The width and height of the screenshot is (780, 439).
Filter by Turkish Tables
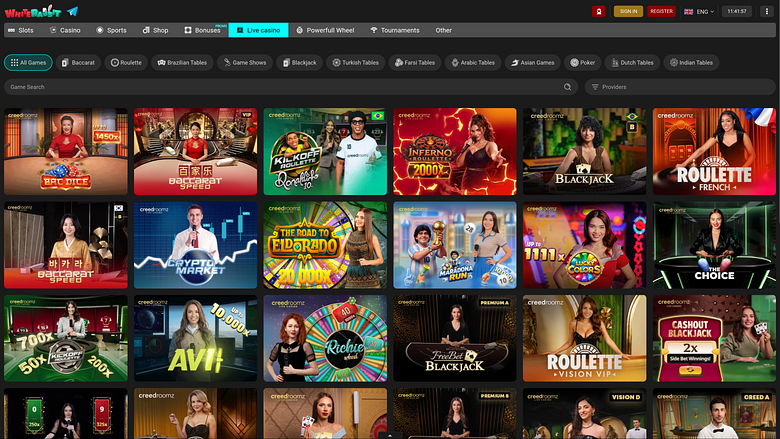pos(356,63)
